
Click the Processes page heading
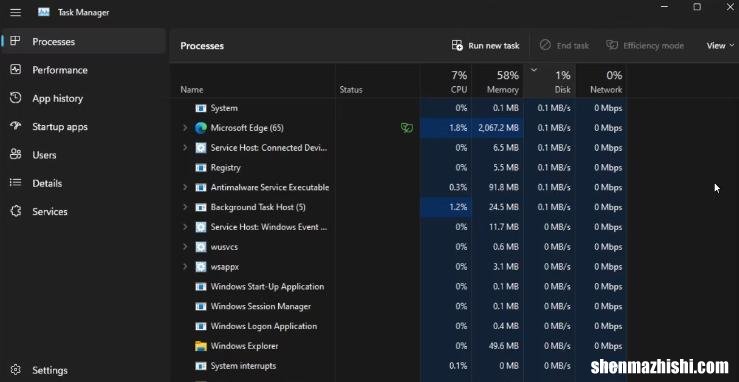click(x=202, y=46)
